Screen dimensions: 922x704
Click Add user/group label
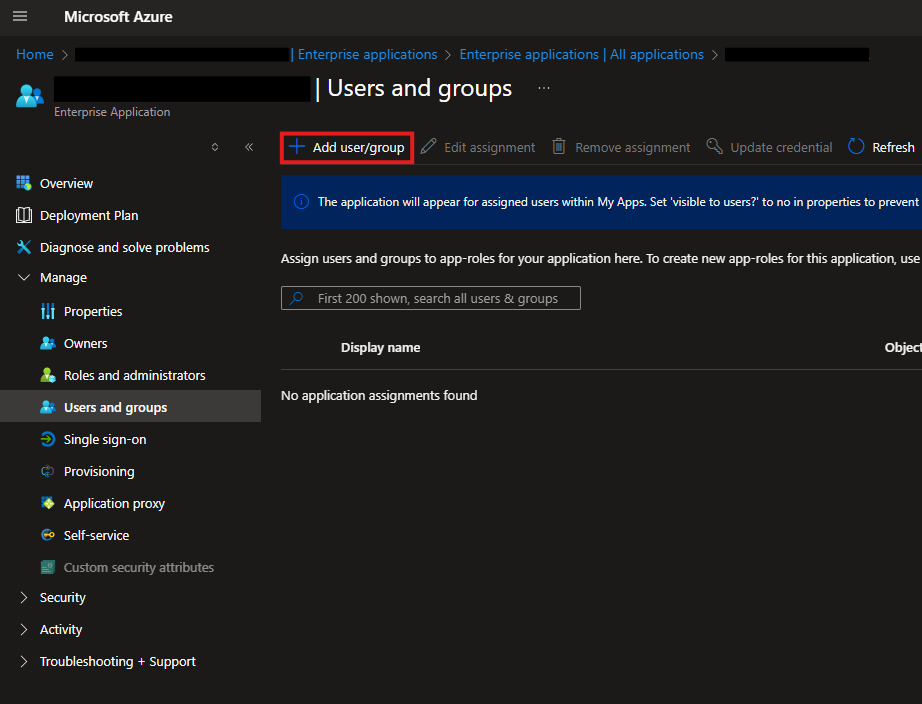pyautogui.click(x=359, y=147)
